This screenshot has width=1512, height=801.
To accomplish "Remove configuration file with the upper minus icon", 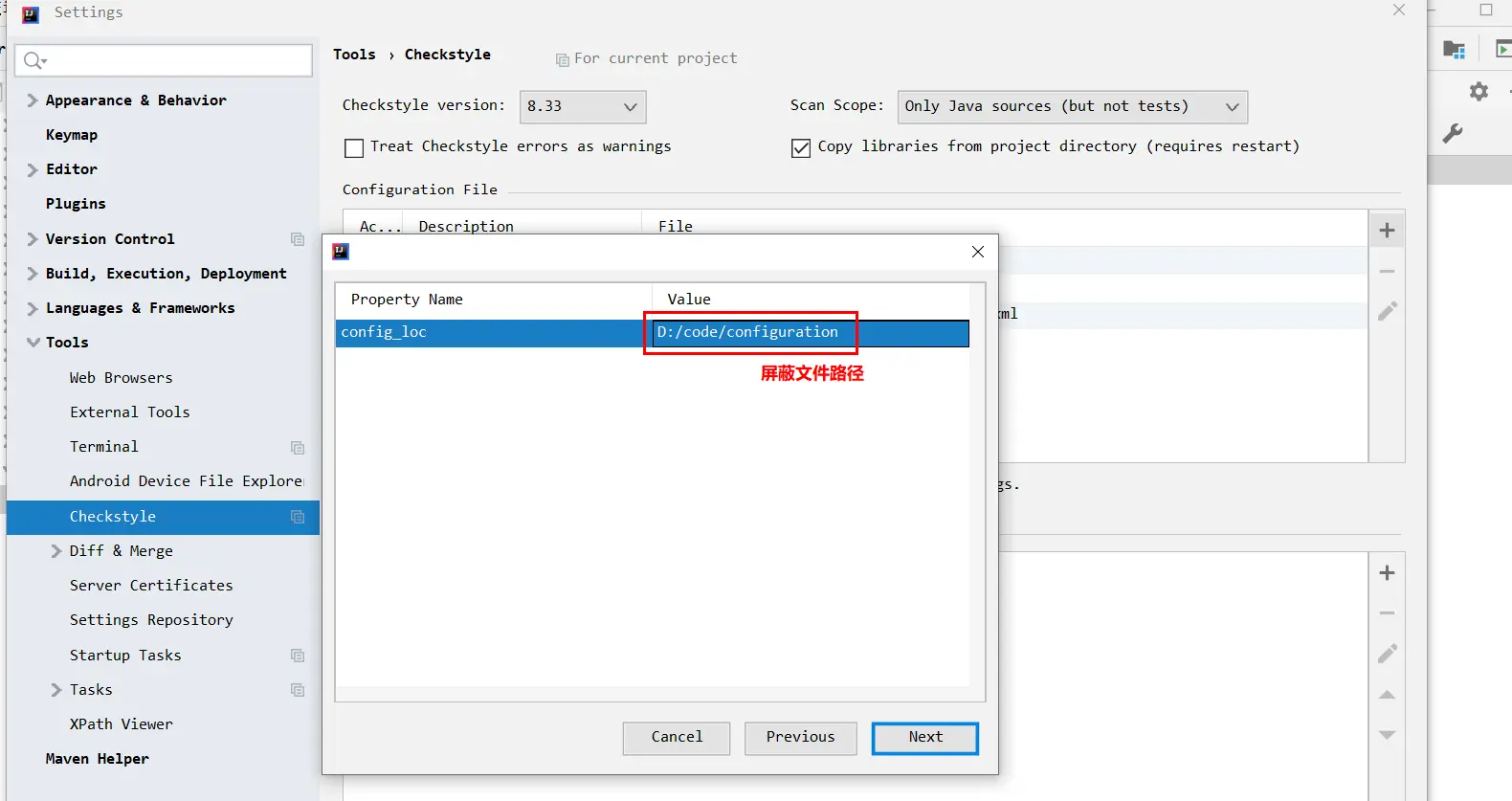I will pyautogui.click(x=1387, y=272).
